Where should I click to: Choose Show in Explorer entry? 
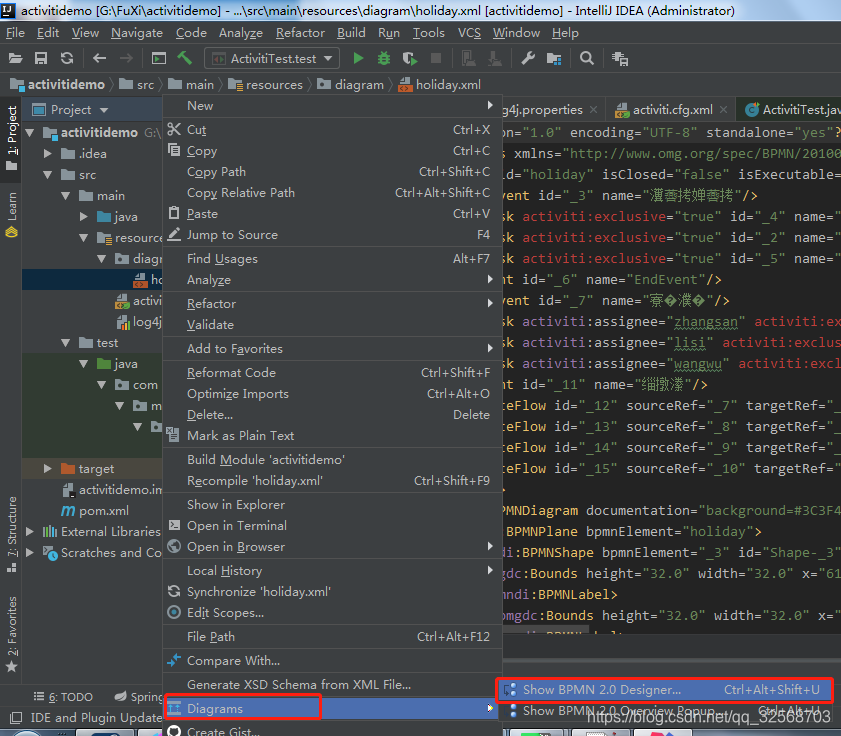[333, 505]
